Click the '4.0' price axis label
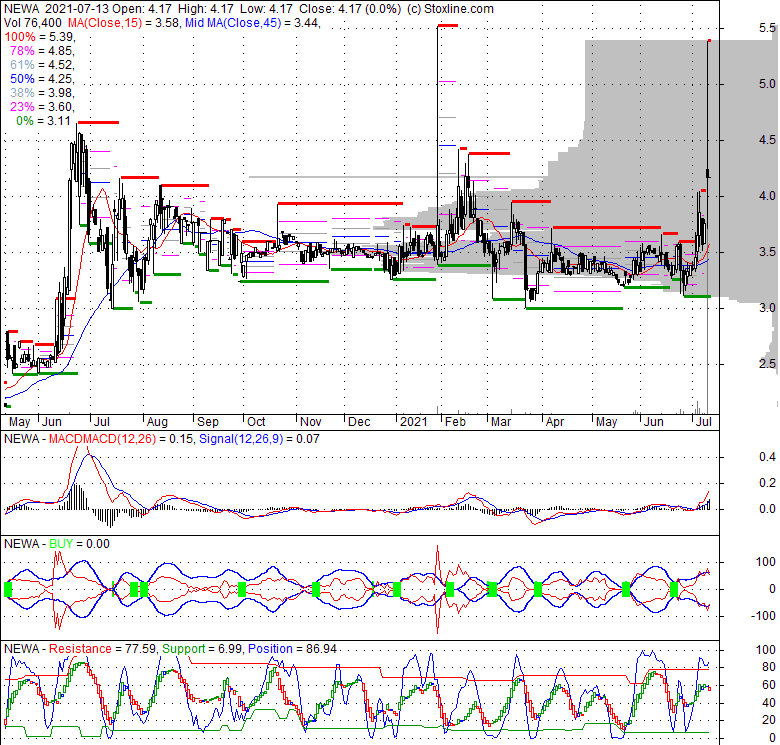780x745 pixels. coord(767,196)
